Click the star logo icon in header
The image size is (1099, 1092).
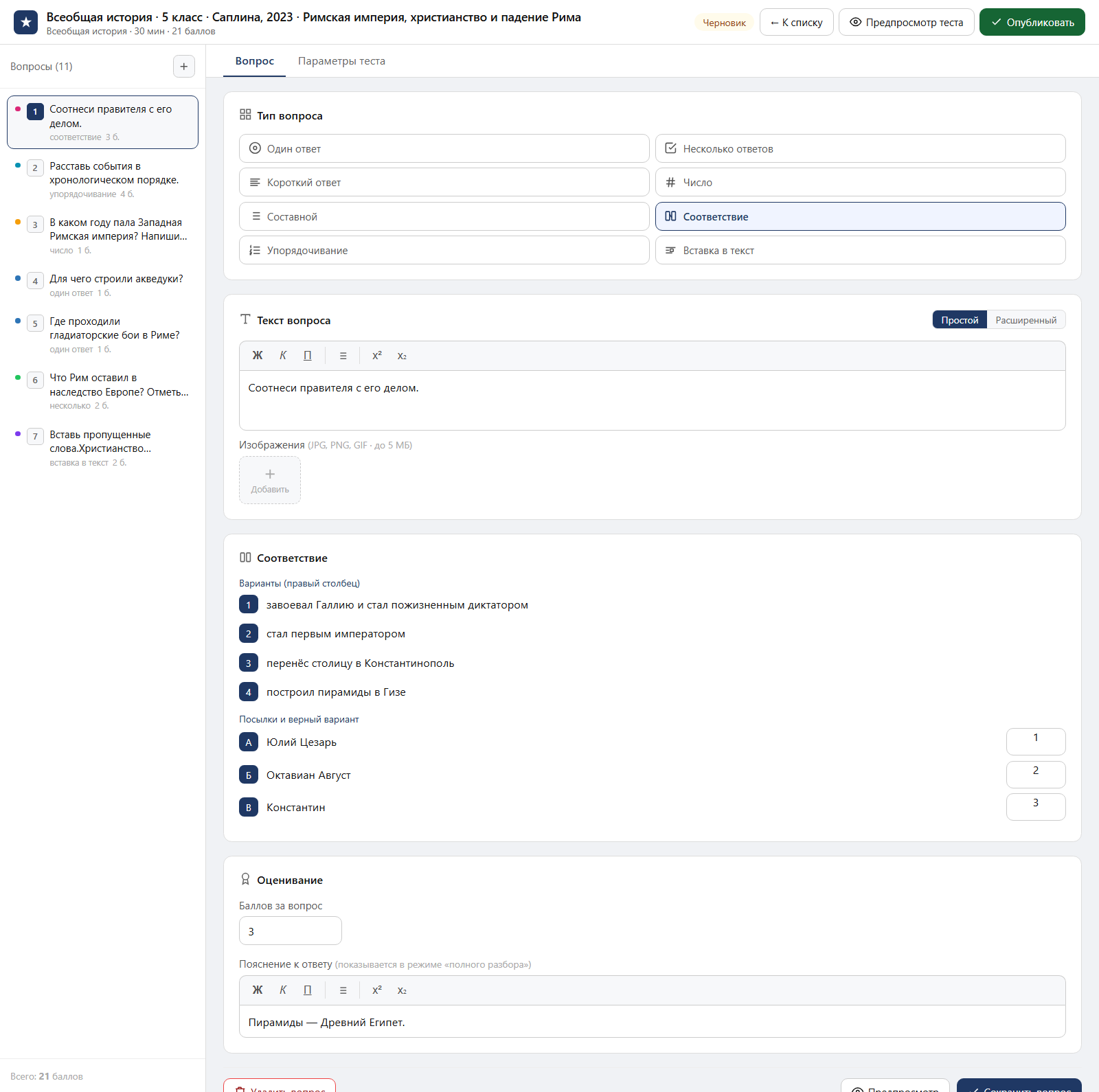coord(26,23)
